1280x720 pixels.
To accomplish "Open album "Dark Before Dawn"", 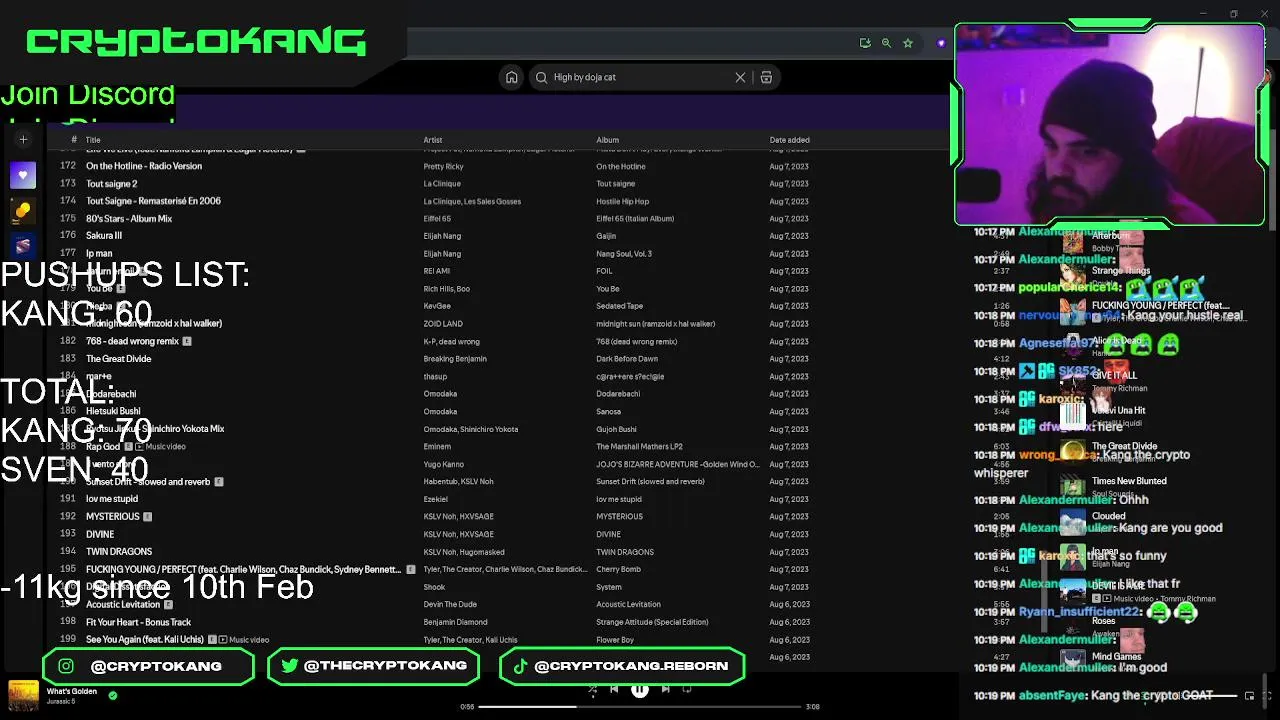I will coord(627,359).
